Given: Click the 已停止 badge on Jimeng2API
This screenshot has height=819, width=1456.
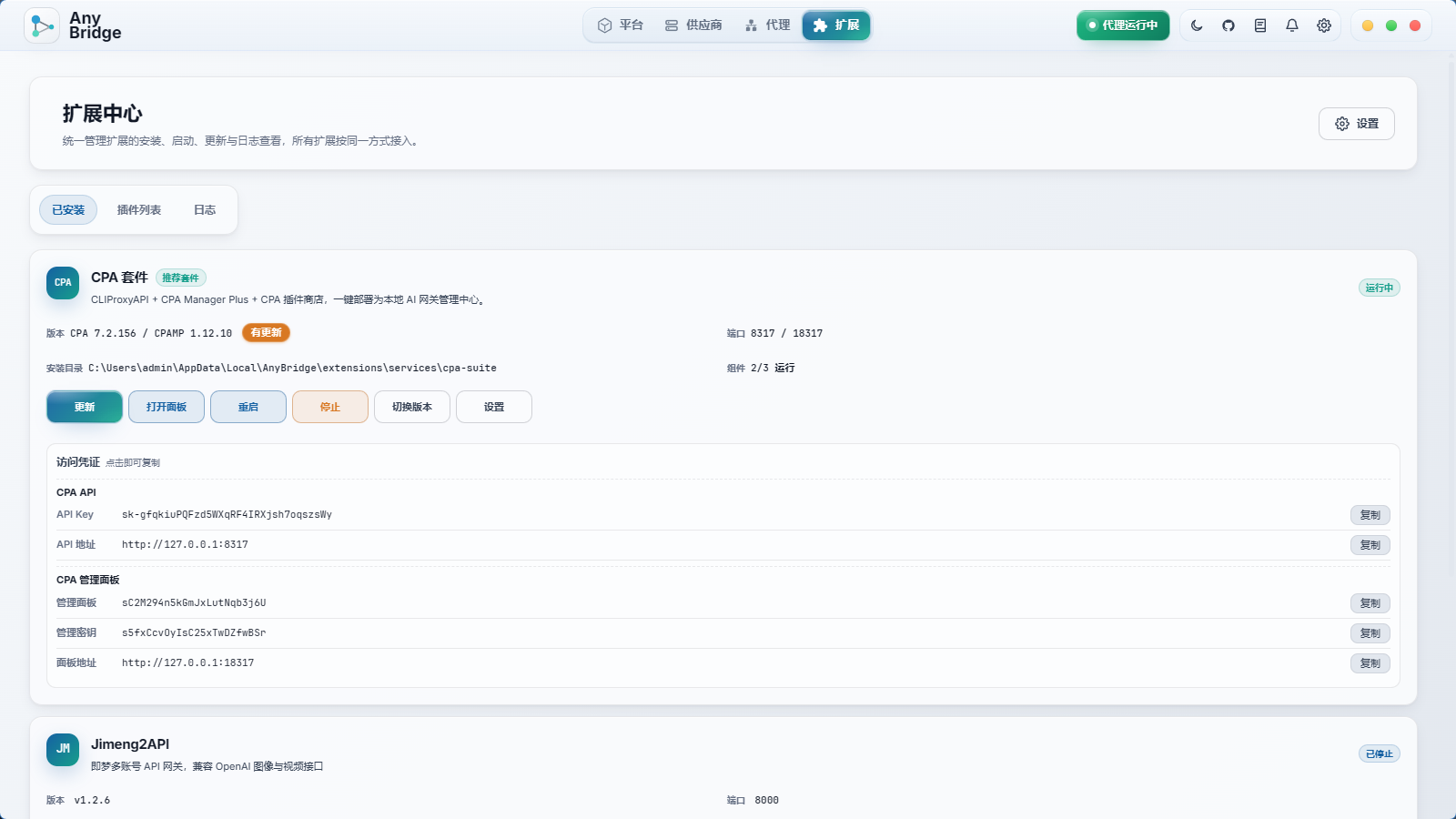Looking at the screenshot, I should click(x=1380, y=753).
